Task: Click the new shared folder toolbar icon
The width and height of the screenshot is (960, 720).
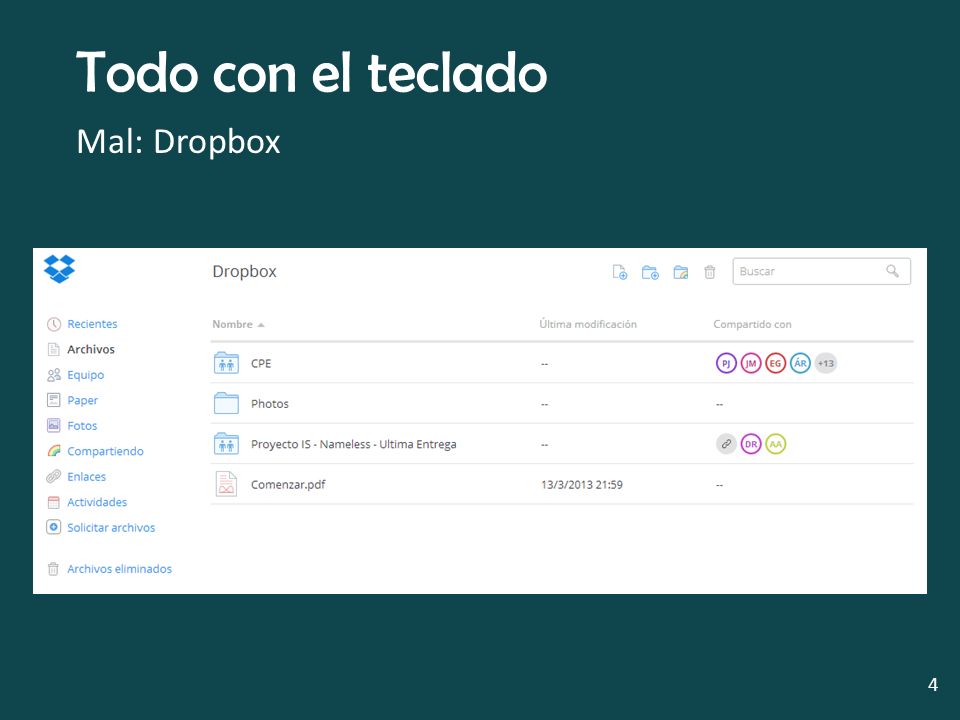Action: coord(681,272)
